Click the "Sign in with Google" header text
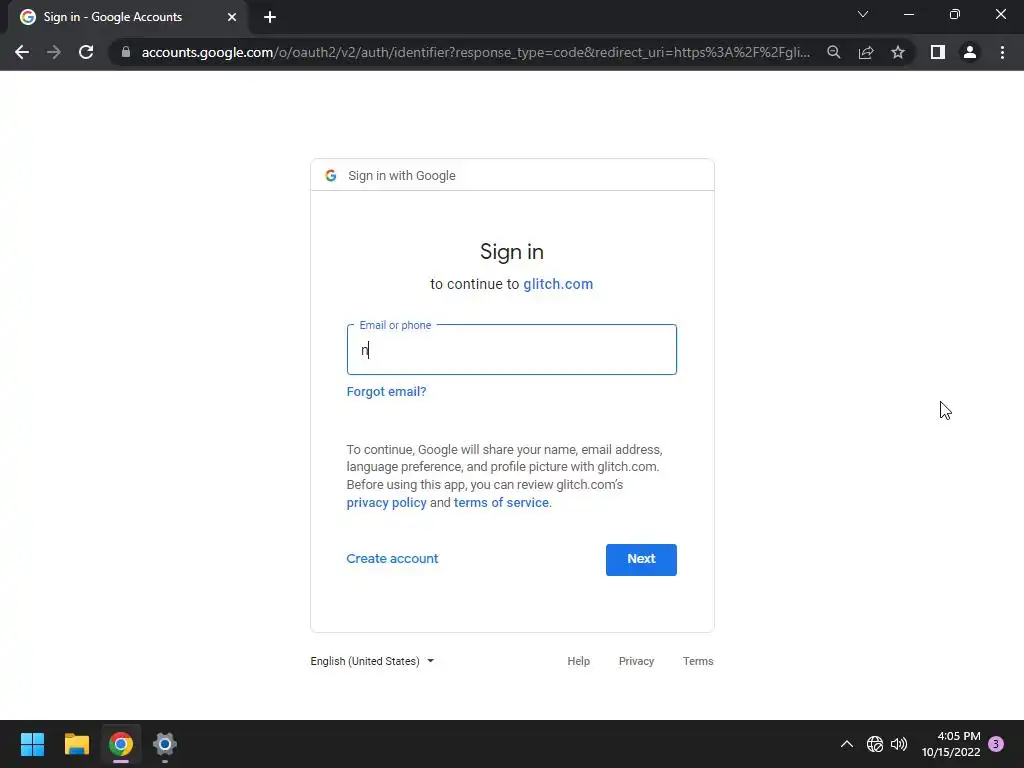The image size is (1024, 768). pos(402,176)
